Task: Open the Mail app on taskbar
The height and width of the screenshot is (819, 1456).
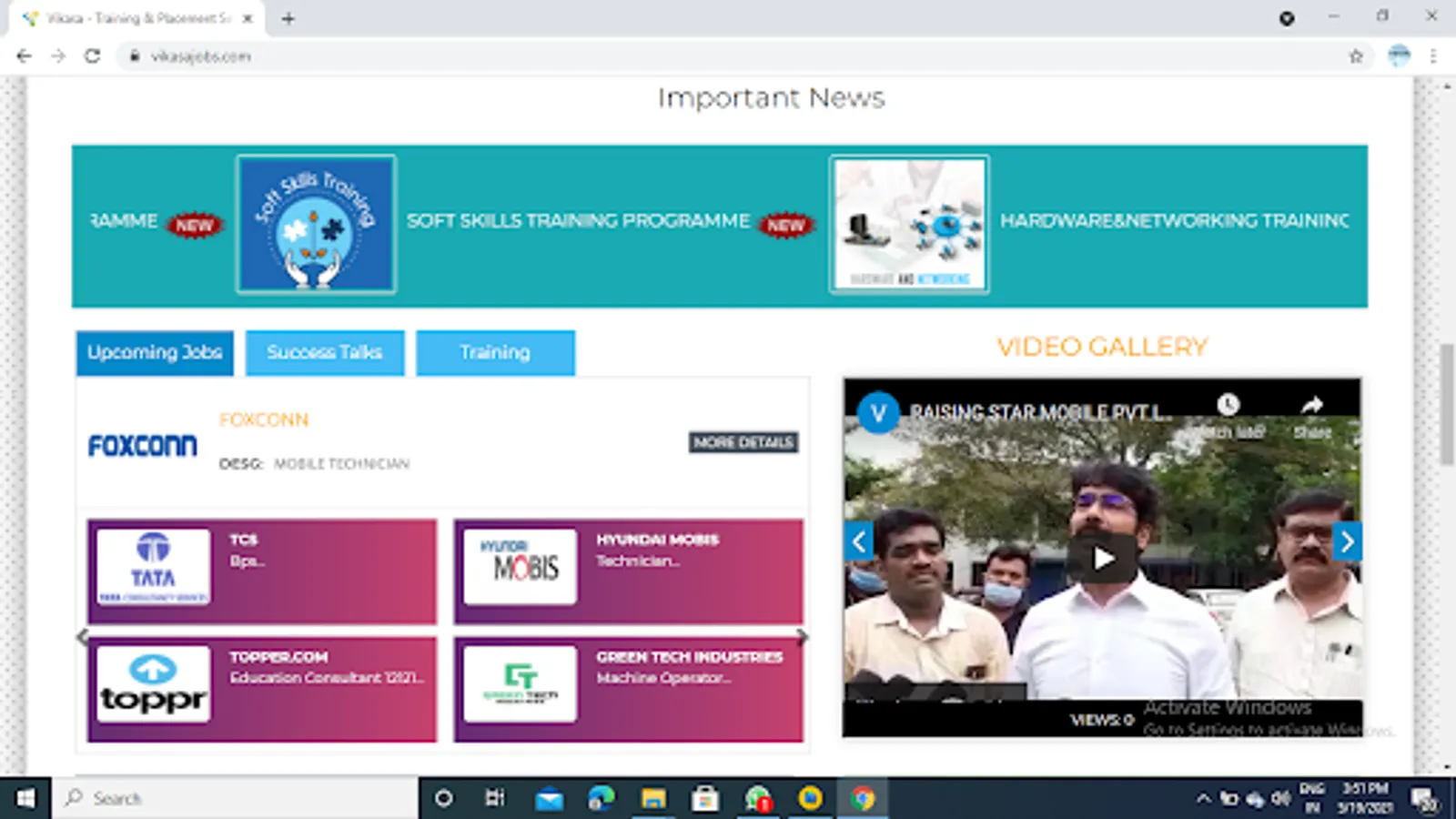Action: [x=549, y=799]
